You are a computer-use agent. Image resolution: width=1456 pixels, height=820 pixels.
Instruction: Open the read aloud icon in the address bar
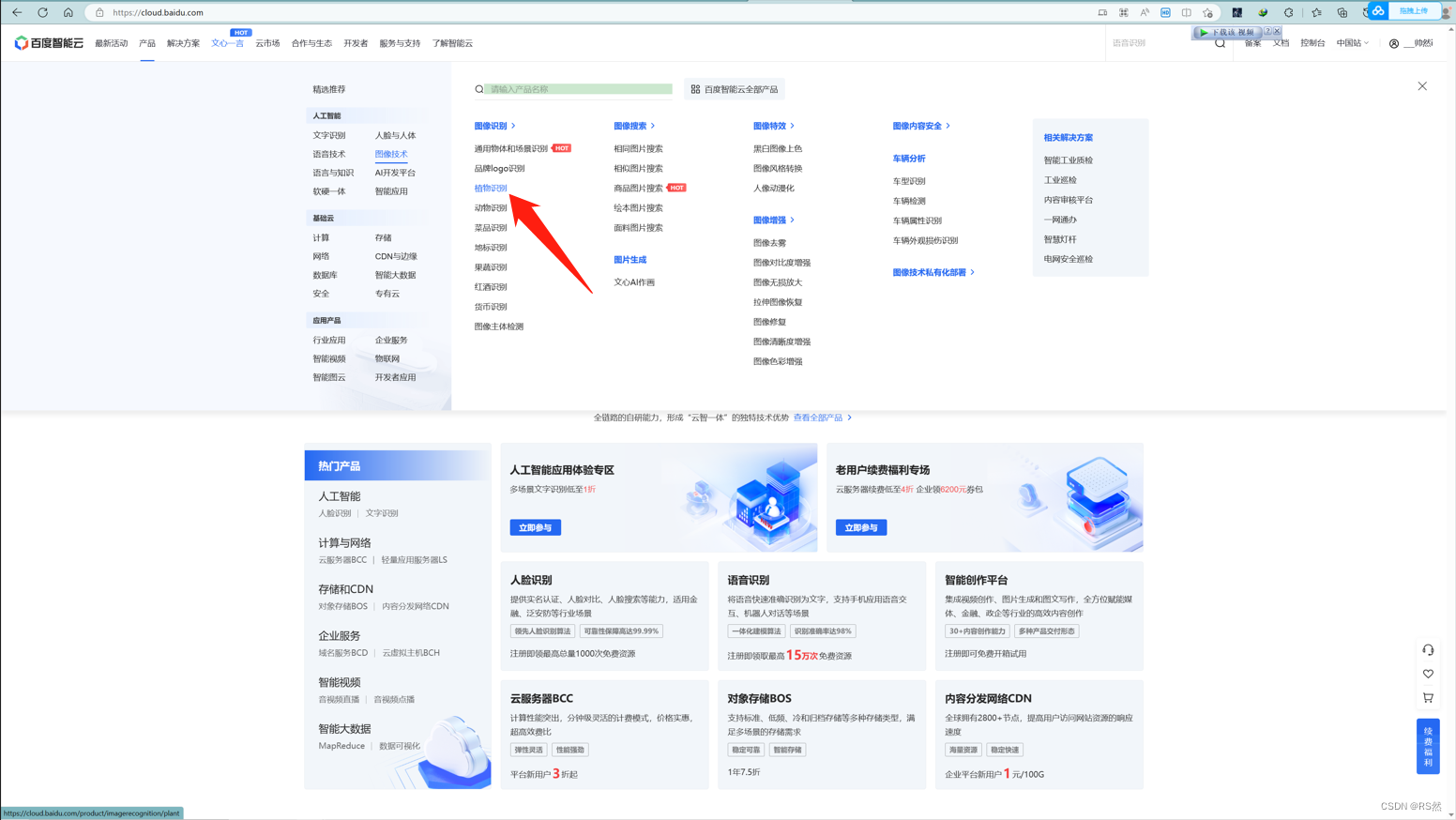(1145, 12)
